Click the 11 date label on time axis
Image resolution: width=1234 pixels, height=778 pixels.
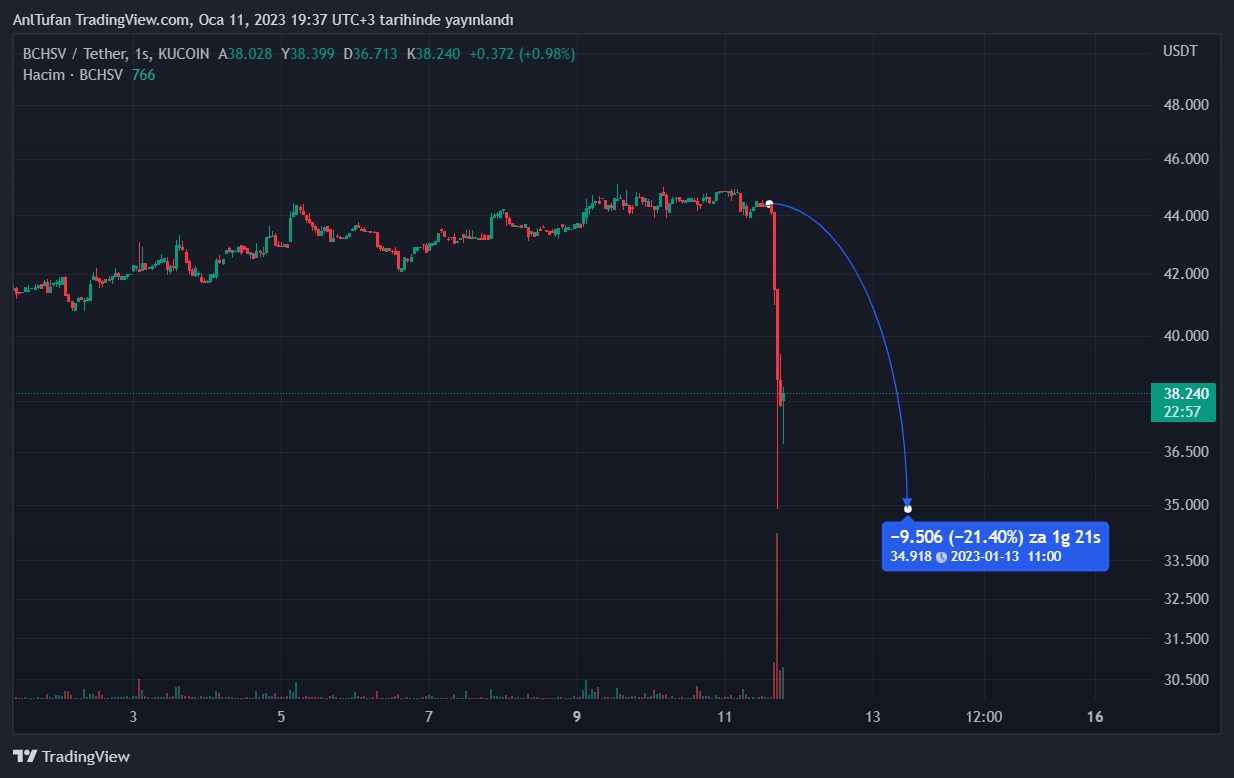725,716
